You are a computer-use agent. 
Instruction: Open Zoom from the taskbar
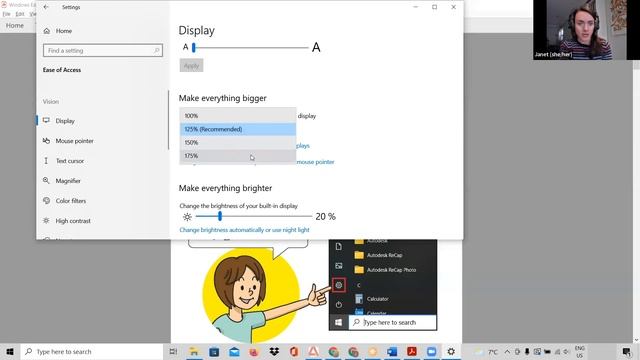(431, 351)
